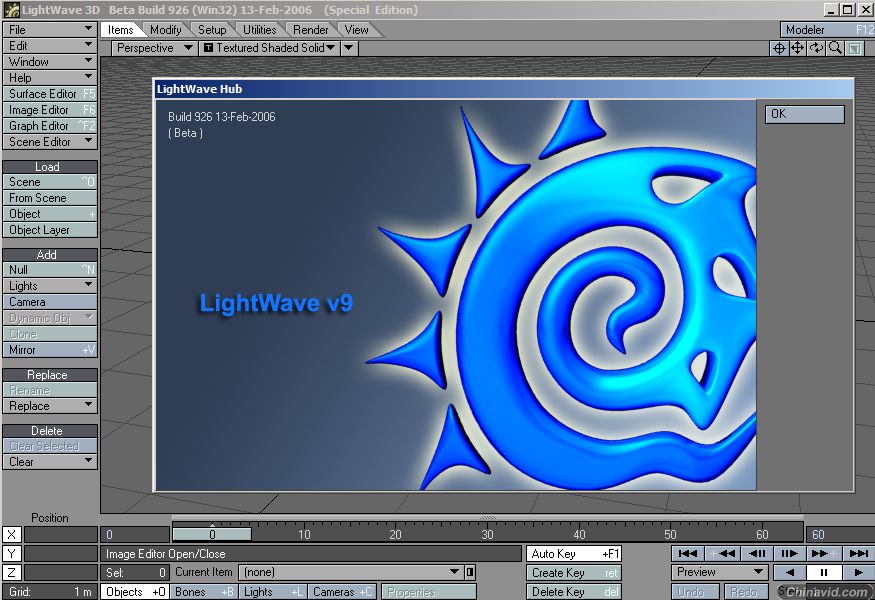Click the viewport maximize/minimize icon
875x600 pixels.
point(854,49)
